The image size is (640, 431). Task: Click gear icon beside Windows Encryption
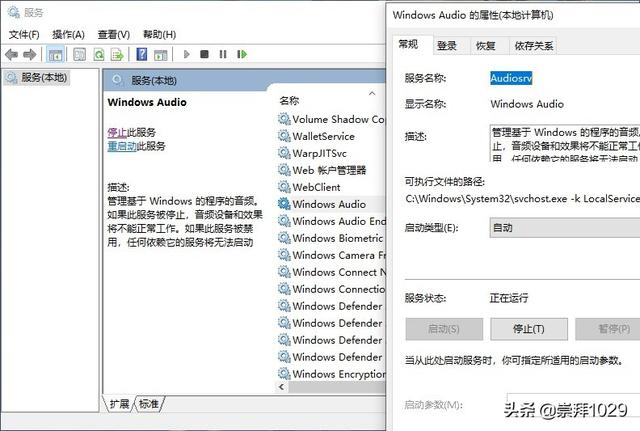coord(284,373)
